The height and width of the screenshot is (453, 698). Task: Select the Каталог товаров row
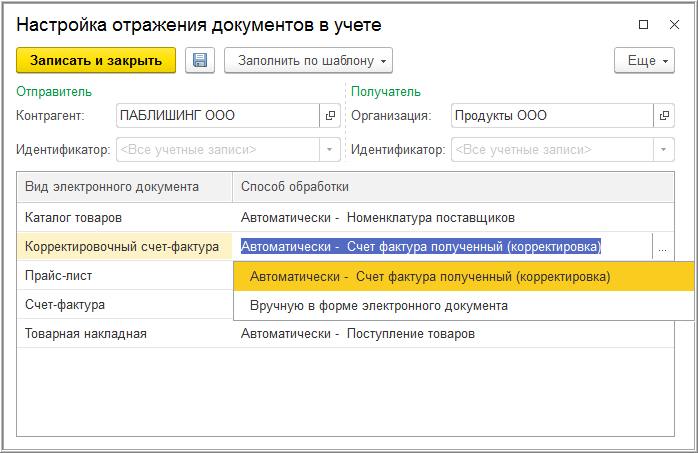pyautogui.click(x=73, y=217)
